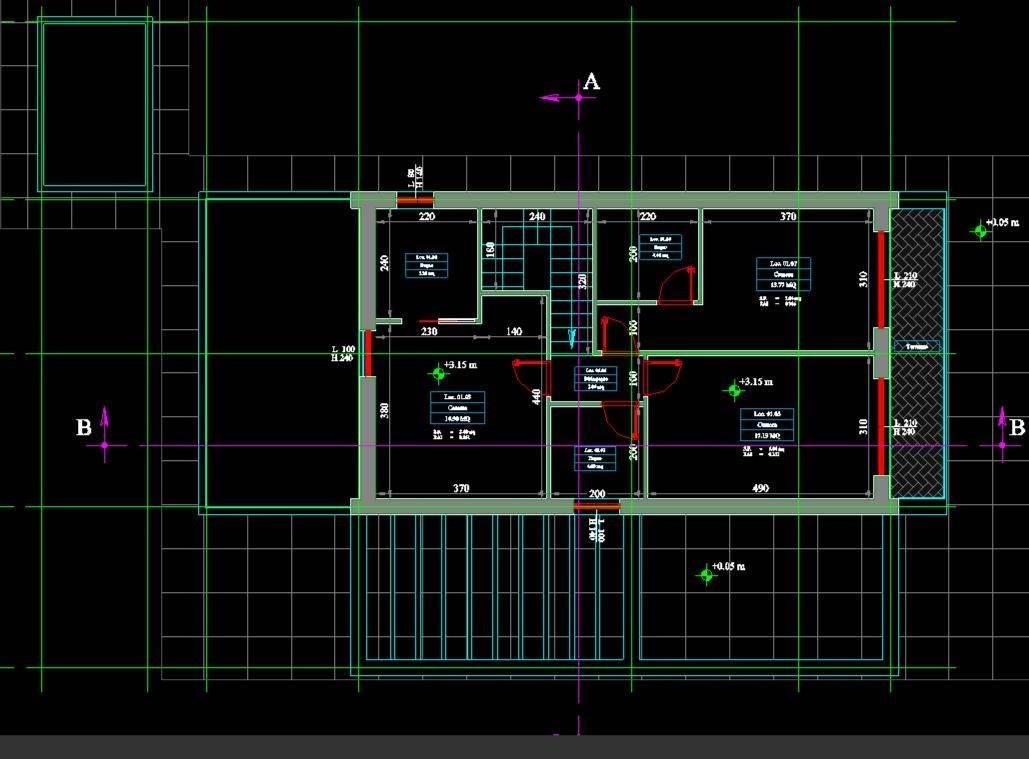
Task: Select the hallway room tag between the bedrooms
Action: coord(595,379)
